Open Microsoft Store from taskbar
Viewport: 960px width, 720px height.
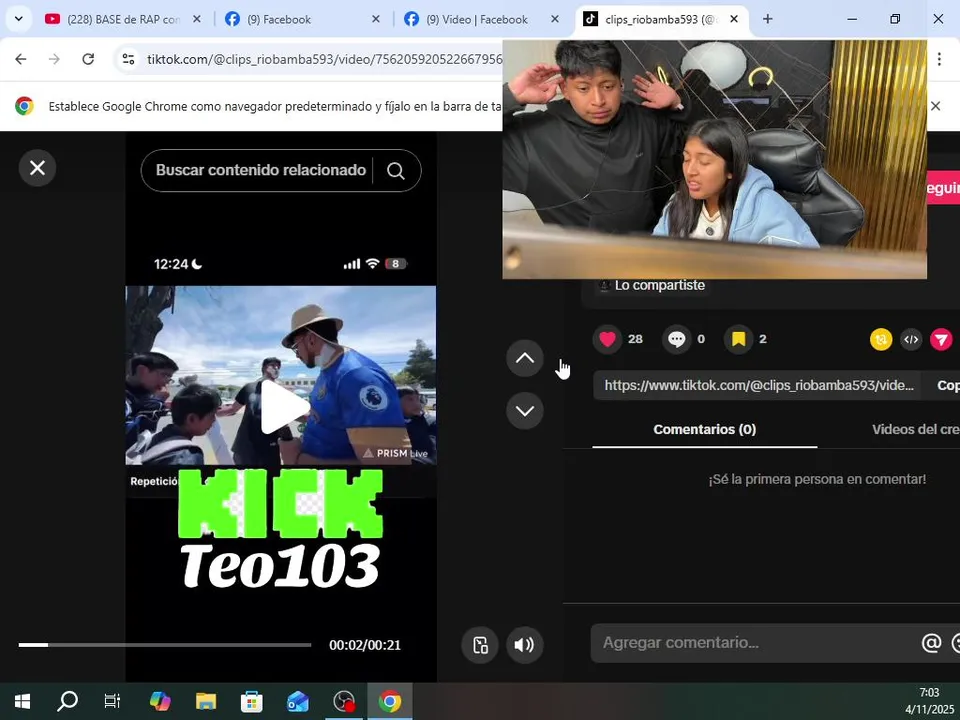(x=252, y=701)
